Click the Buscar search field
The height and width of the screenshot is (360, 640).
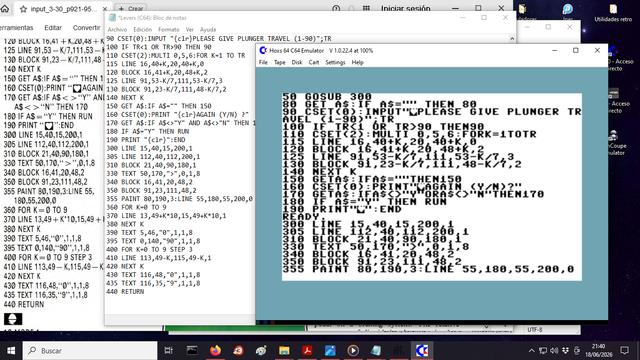coord(90,351)
